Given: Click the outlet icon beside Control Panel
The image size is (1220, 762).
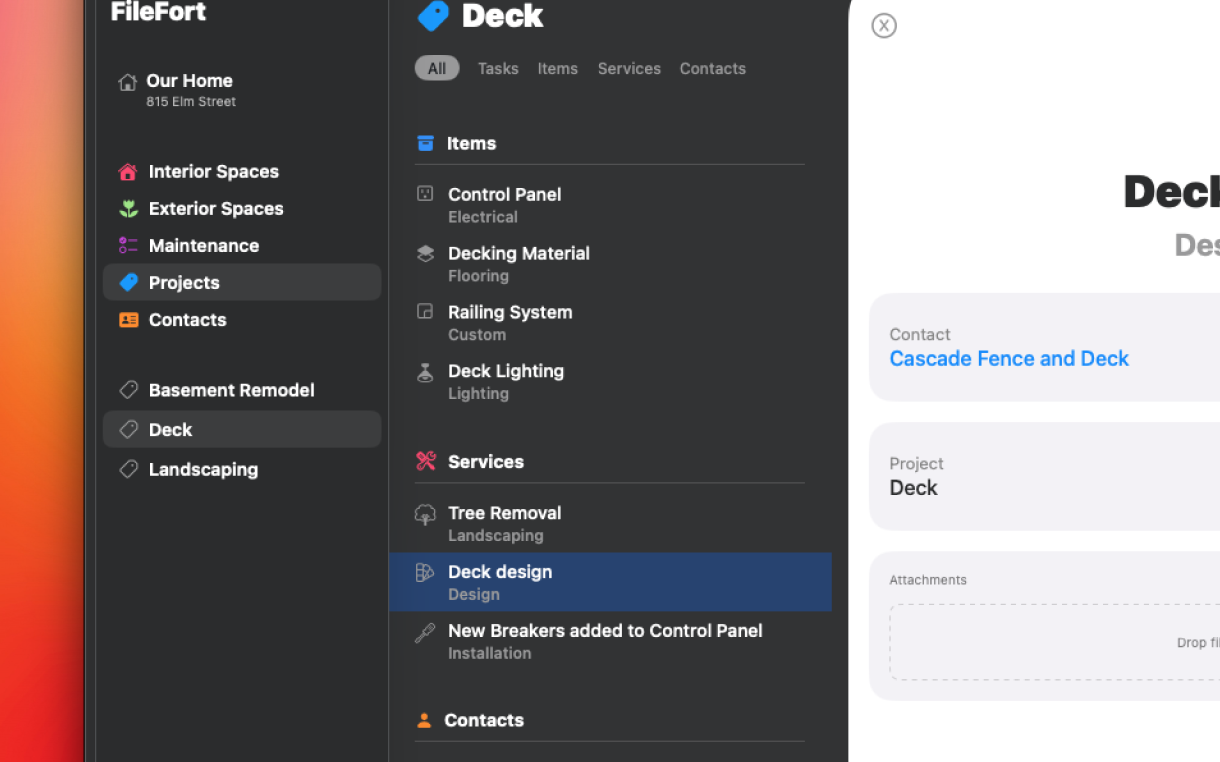Looking at the screenshot, I should (x=425, y=194).
